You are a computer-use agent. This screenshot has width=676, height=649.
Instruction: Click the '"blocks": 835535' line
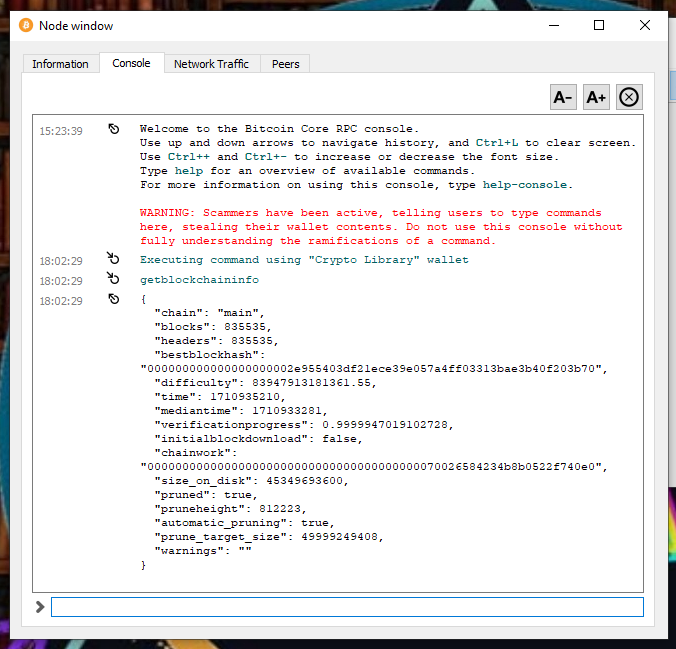click(213, 327)
